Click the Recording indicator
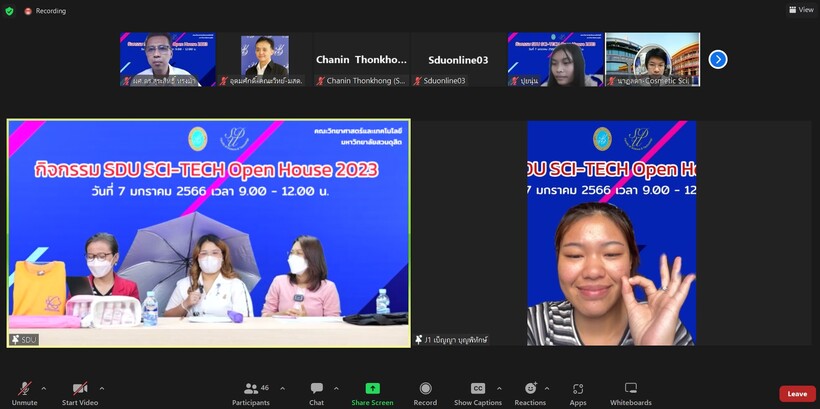This screenshot has width=820, height=409. (45, 11)
